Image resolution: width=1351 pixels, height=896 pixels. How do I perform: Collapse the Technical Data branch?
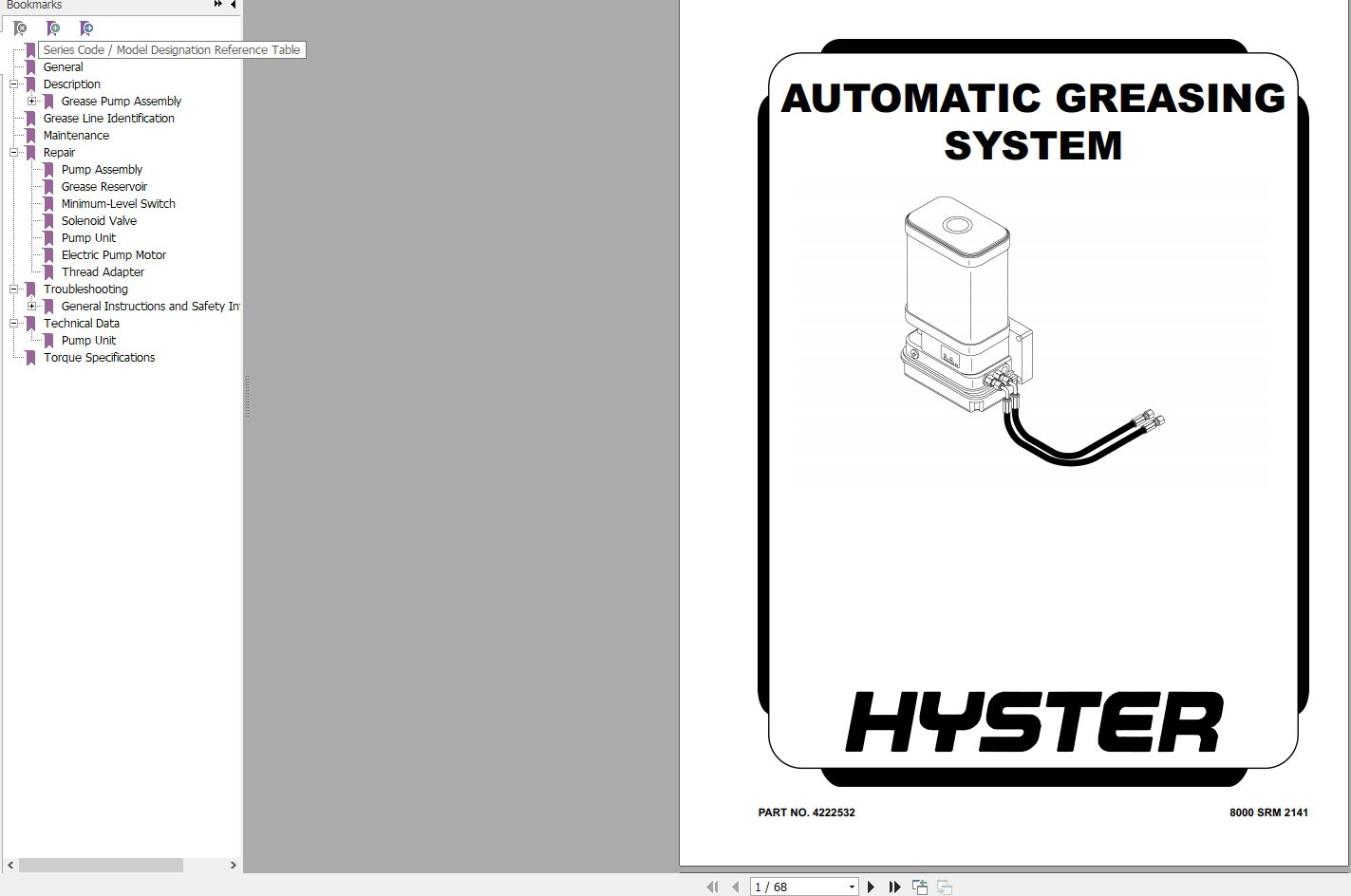(x=14, y=324)
